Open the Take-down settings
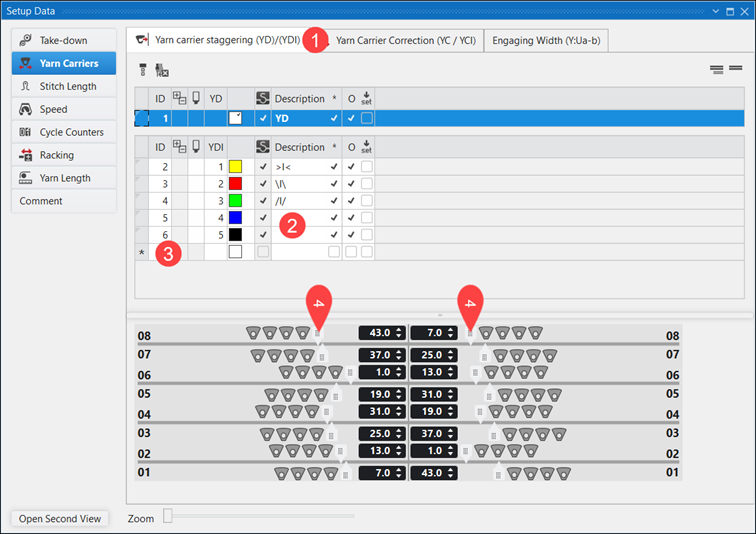 (63, 40)
